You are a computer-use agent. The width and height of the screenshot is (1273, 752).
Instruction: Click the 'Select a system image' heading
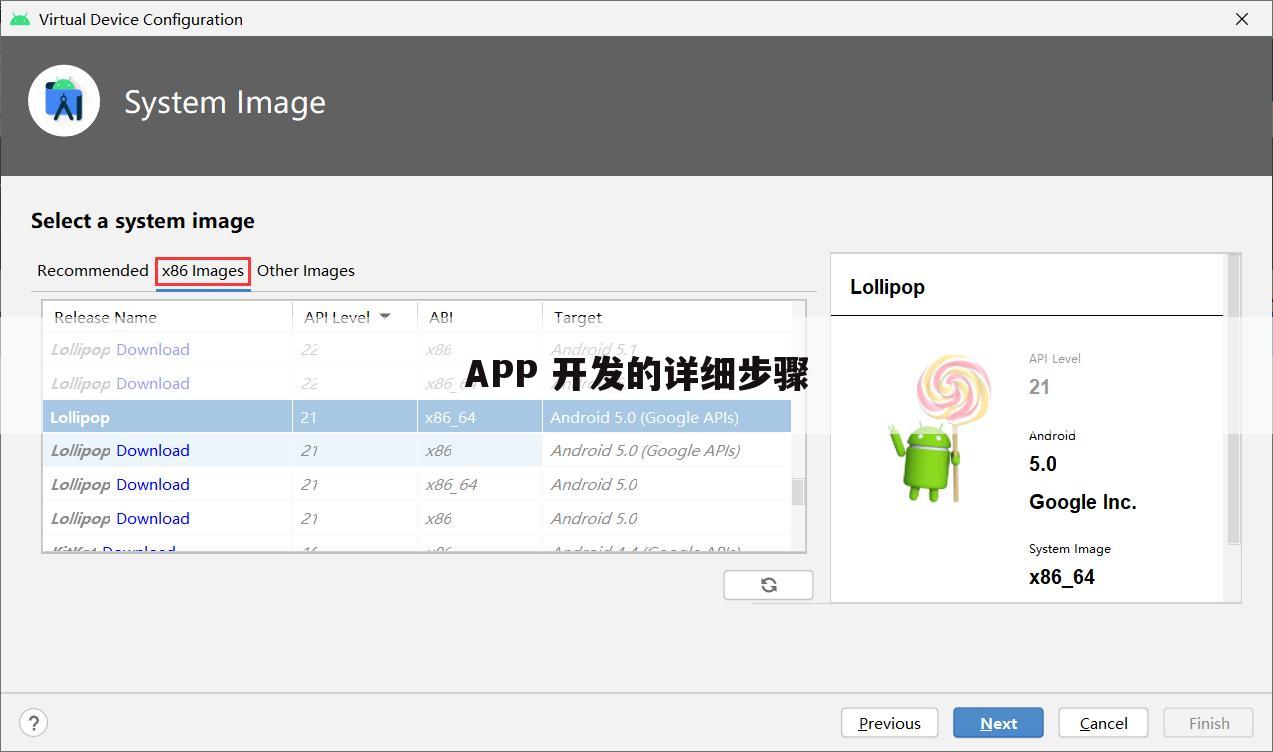[143, 221]
